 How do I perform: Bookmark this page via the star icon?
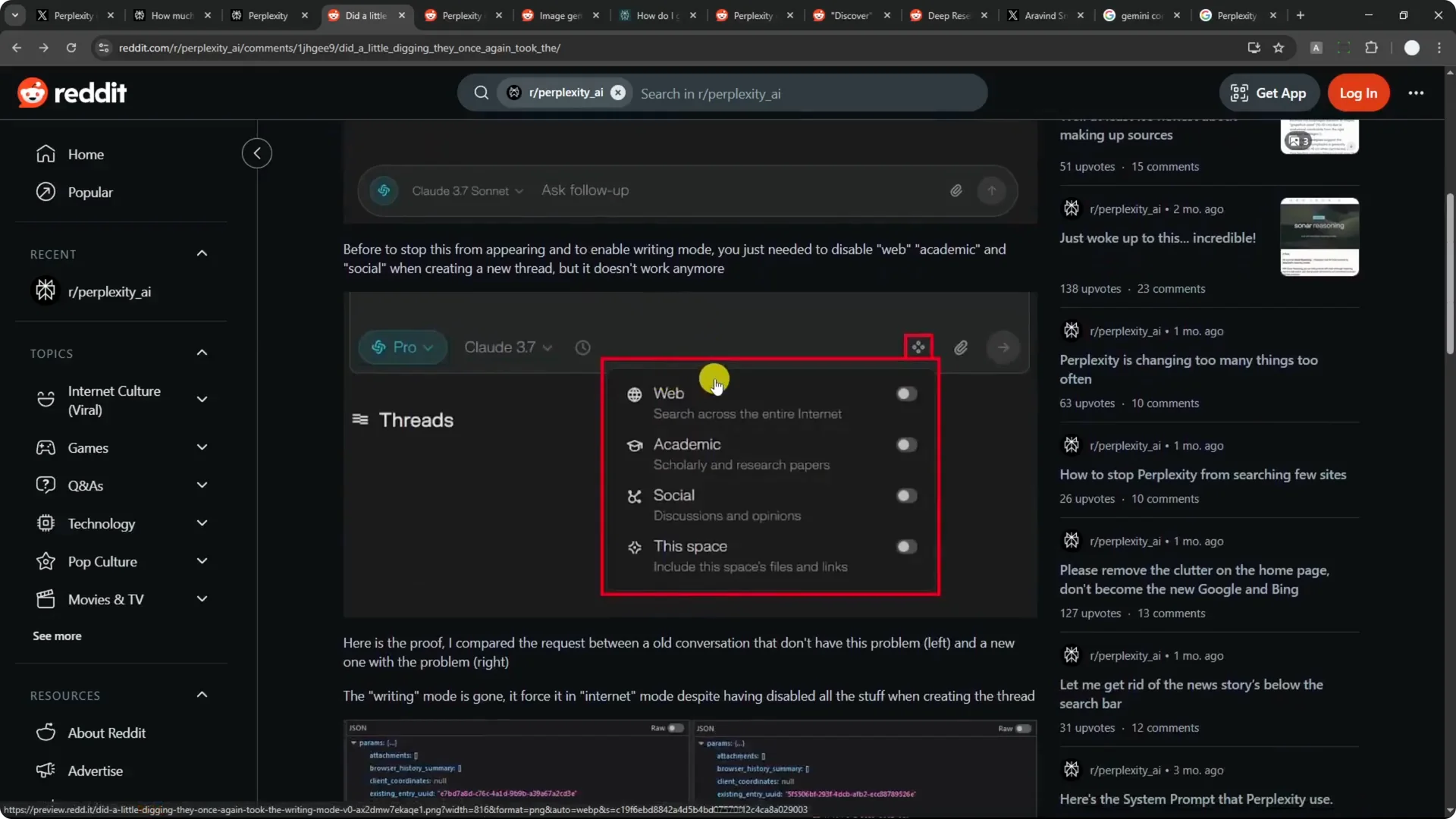pos(1279,47)
